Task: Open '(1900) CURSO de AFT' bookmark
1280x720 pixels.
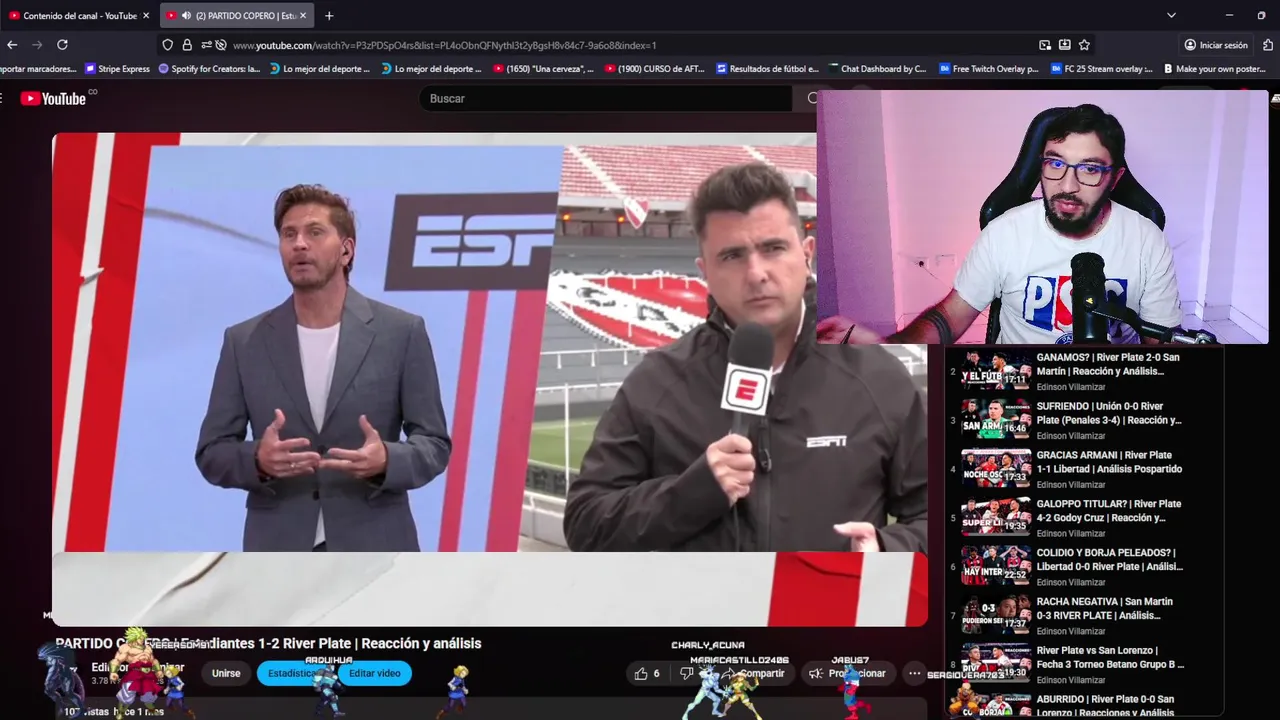Action: [x=654, y=69]
